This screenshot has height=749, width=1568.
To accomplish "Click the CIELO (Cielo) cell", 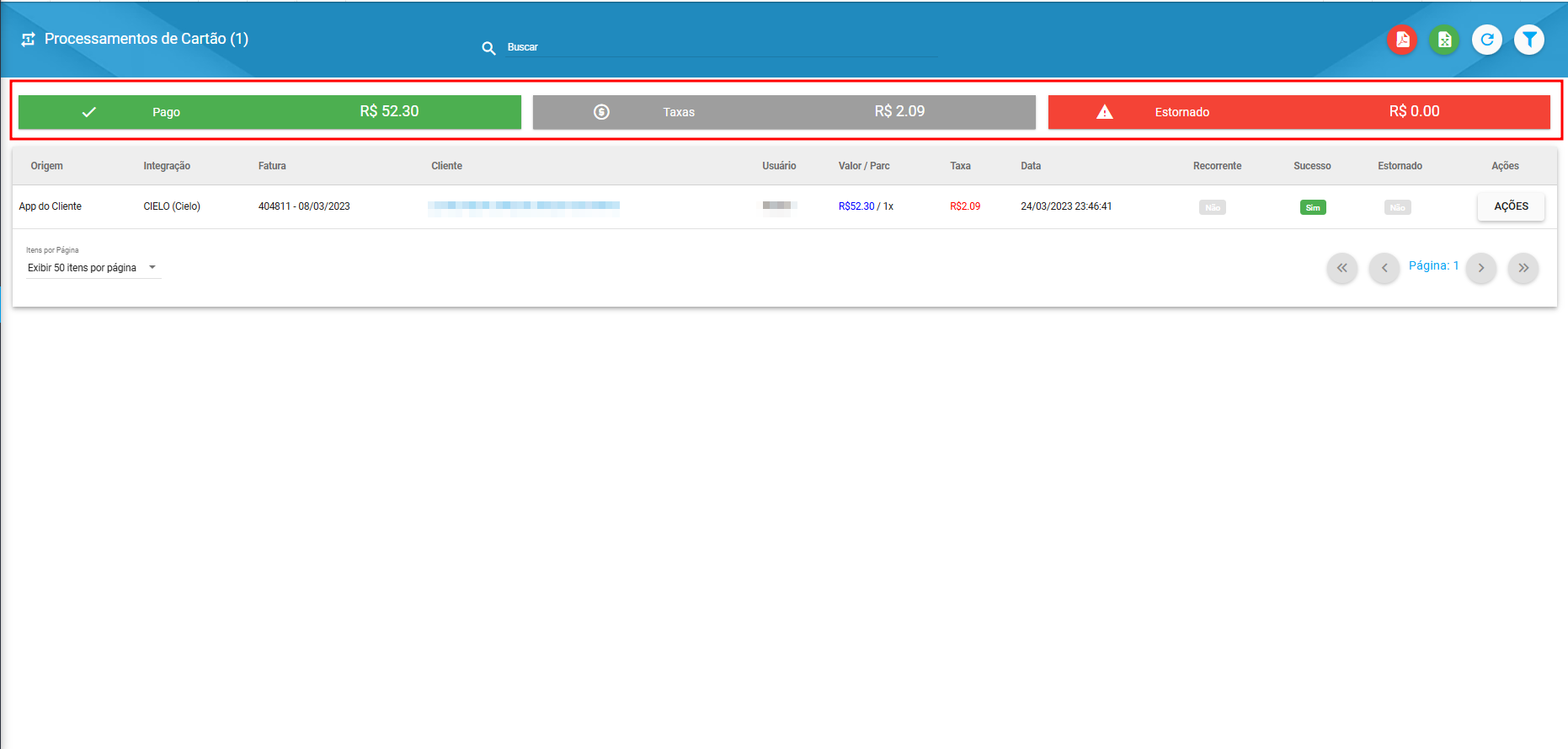I will pyautogui.click(x=172, y=206).
